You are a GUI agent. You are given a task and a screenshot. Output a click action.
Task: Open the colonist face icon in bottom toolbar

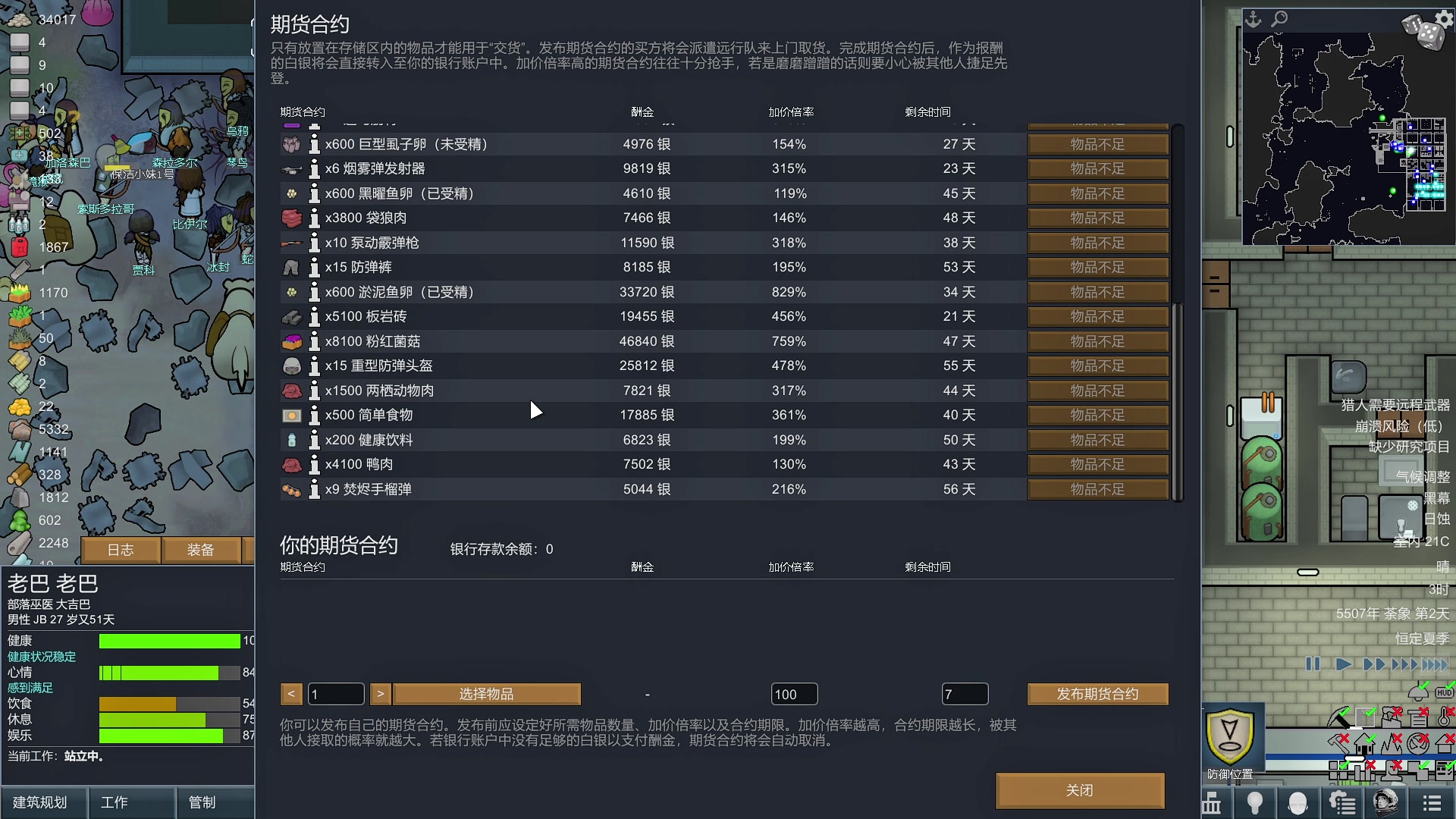(x=1298, y=803)
